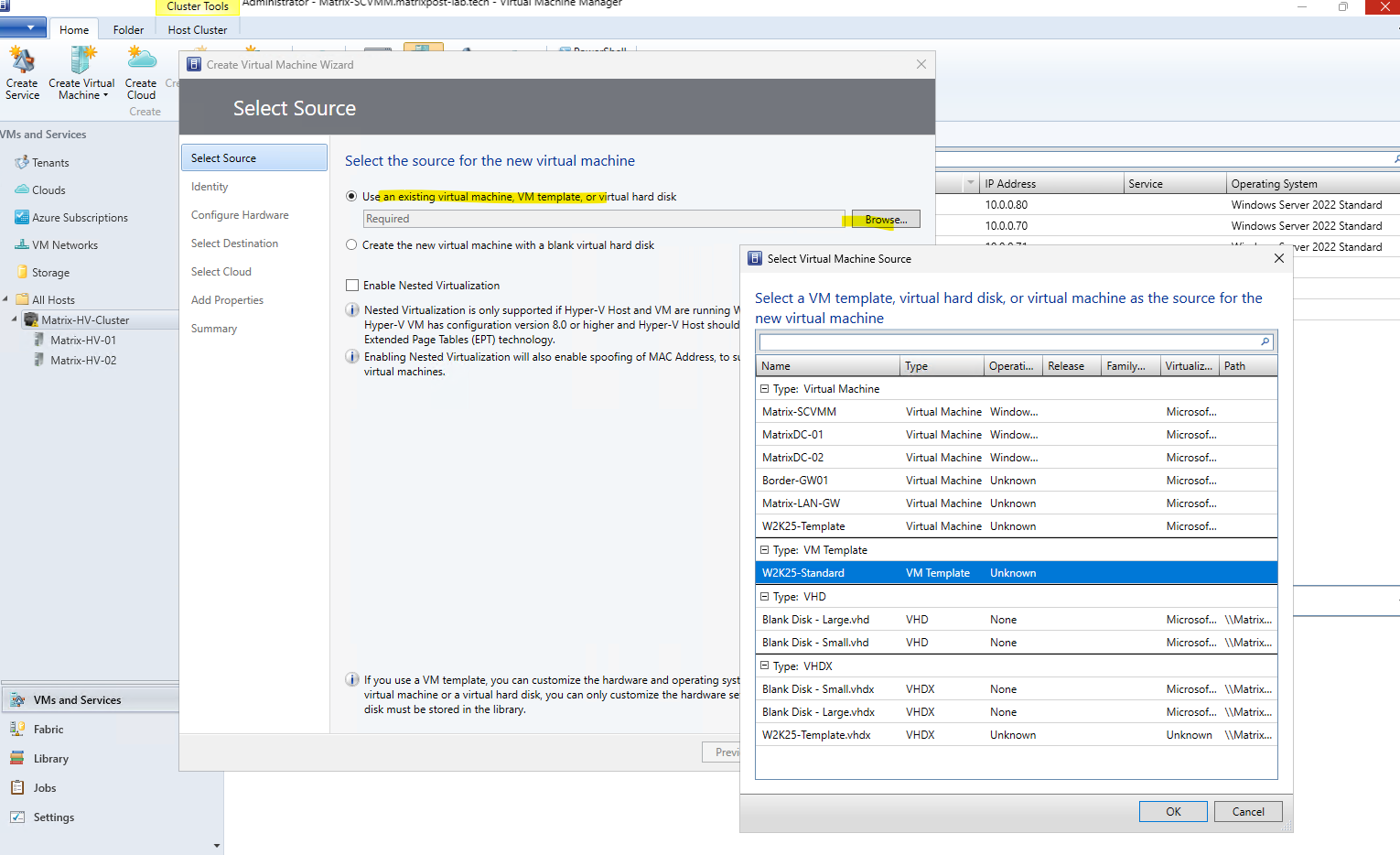Go to the Select Destination wizard step
Screen dimensions: 1400x855
pyautogui.click(x=234, y=244)
